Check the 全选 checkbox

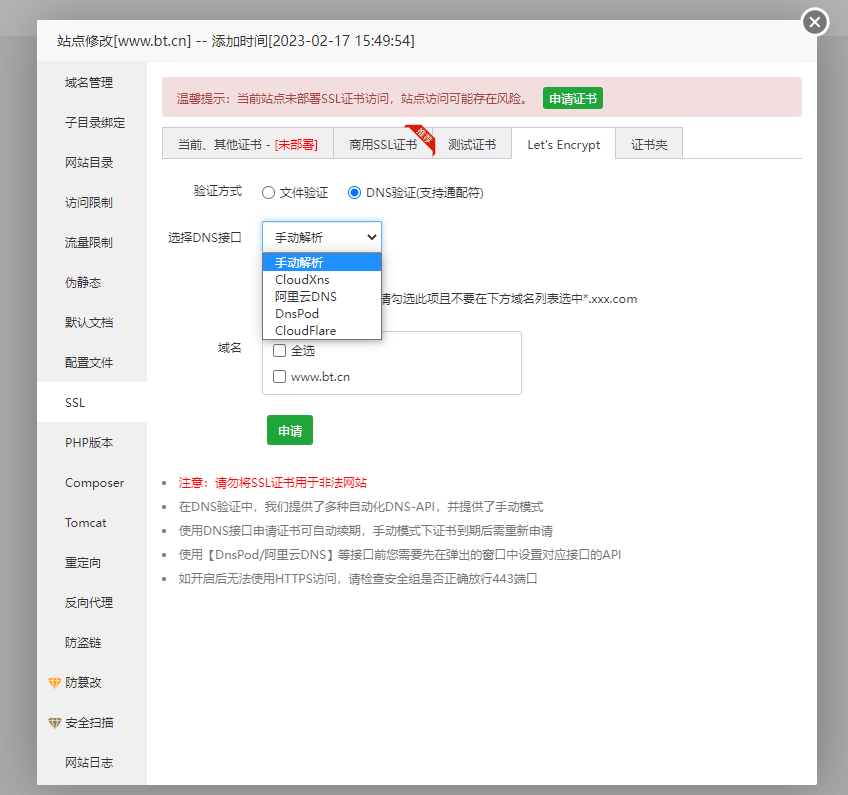[280, 351]
